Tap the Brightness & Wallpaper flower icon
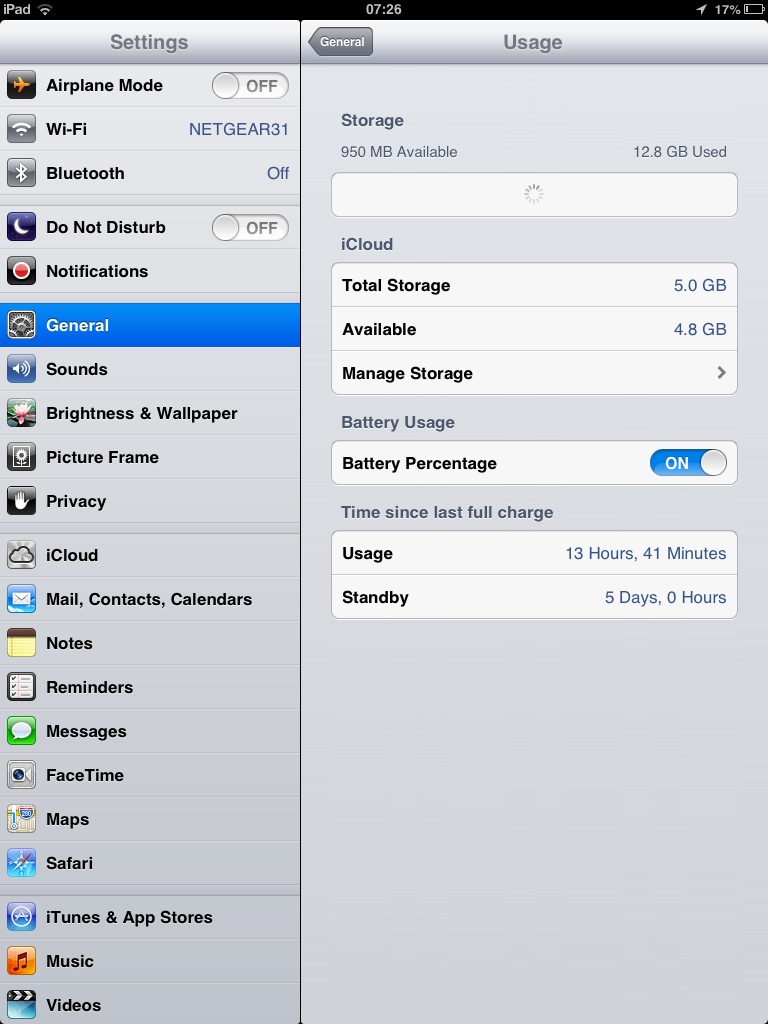Screen dimensions: 768x1024 (x=21, y=413)
